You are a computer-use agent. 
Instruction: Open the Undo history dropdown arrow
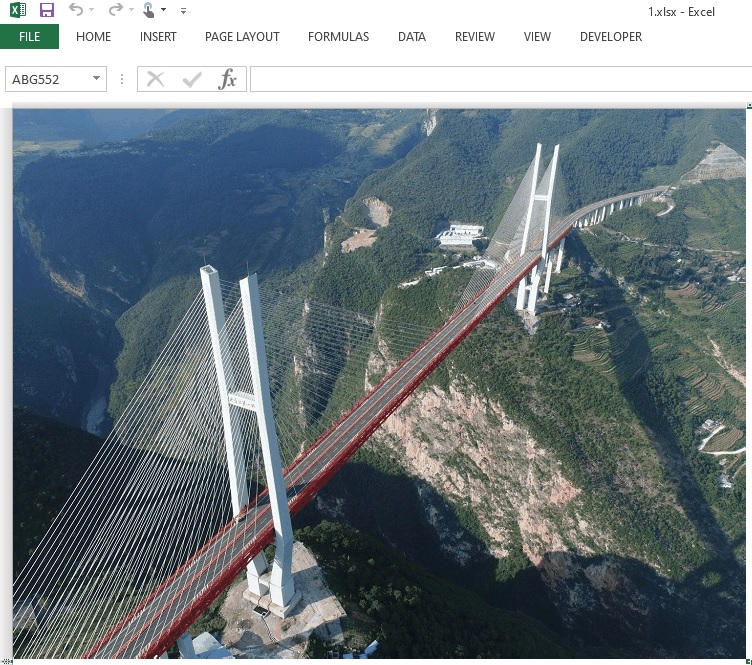91,11
